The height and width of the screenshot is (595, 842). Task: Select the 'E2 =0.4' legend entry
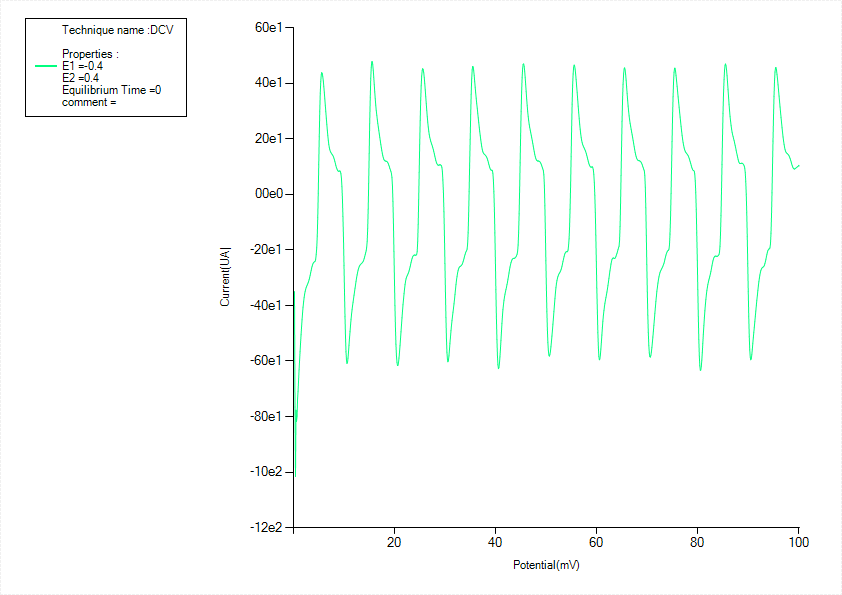click(x=80, y=78)
